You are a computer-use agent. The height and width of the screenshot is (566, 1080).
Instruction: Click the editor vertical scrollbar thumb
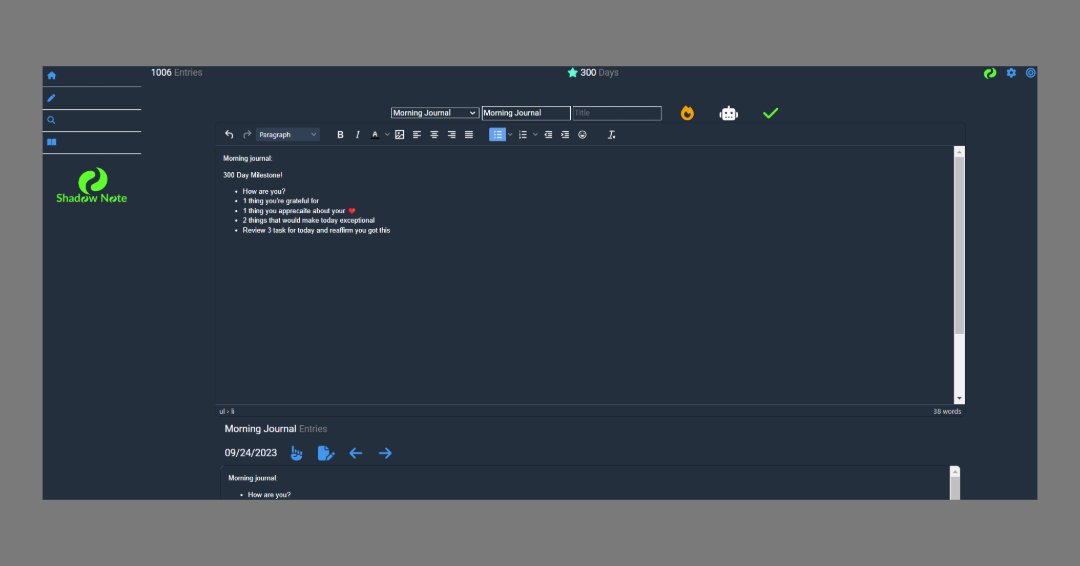pyautogui.click(x=959, y=246)
